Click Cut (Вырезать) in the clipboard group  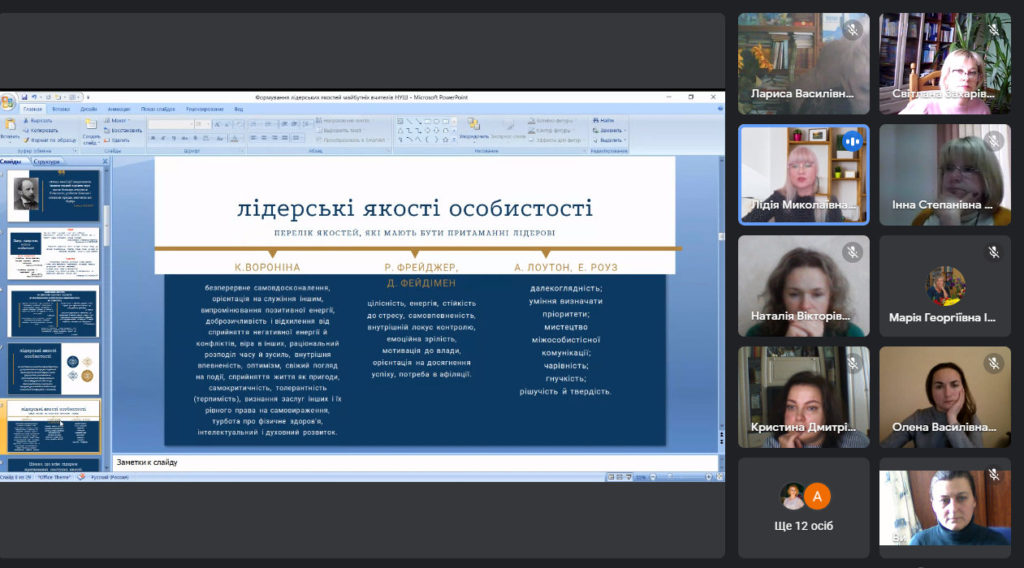coord(38,121)
